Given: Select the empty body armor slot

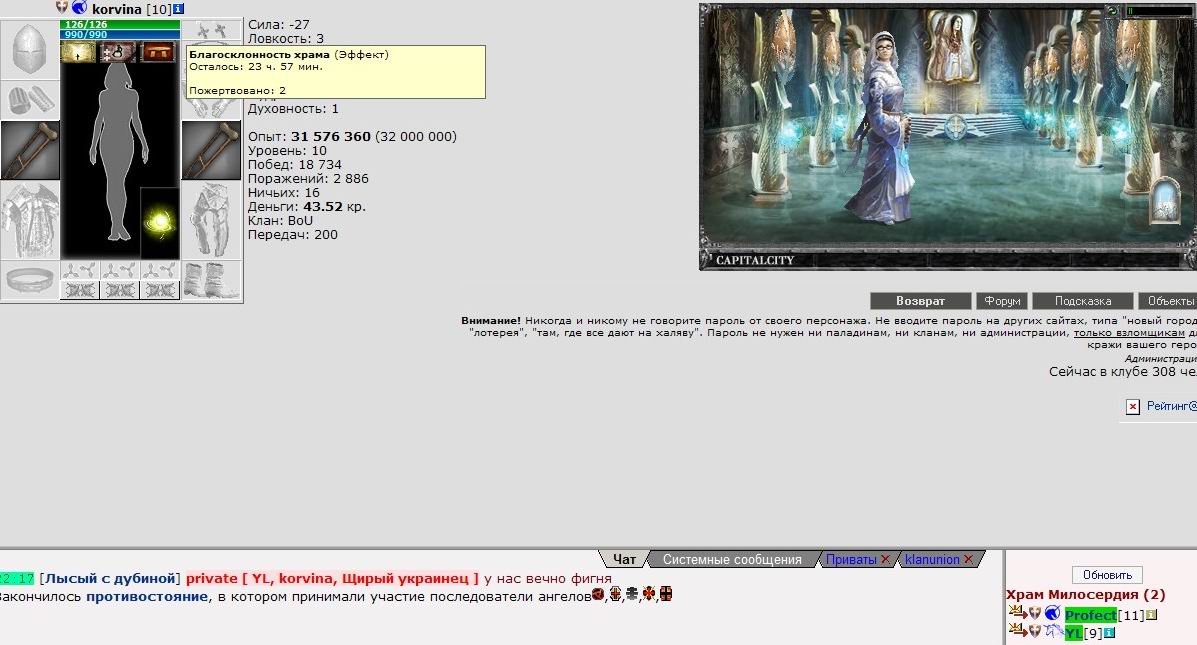Looking at the screenshot, I should [x=30, y=221].
